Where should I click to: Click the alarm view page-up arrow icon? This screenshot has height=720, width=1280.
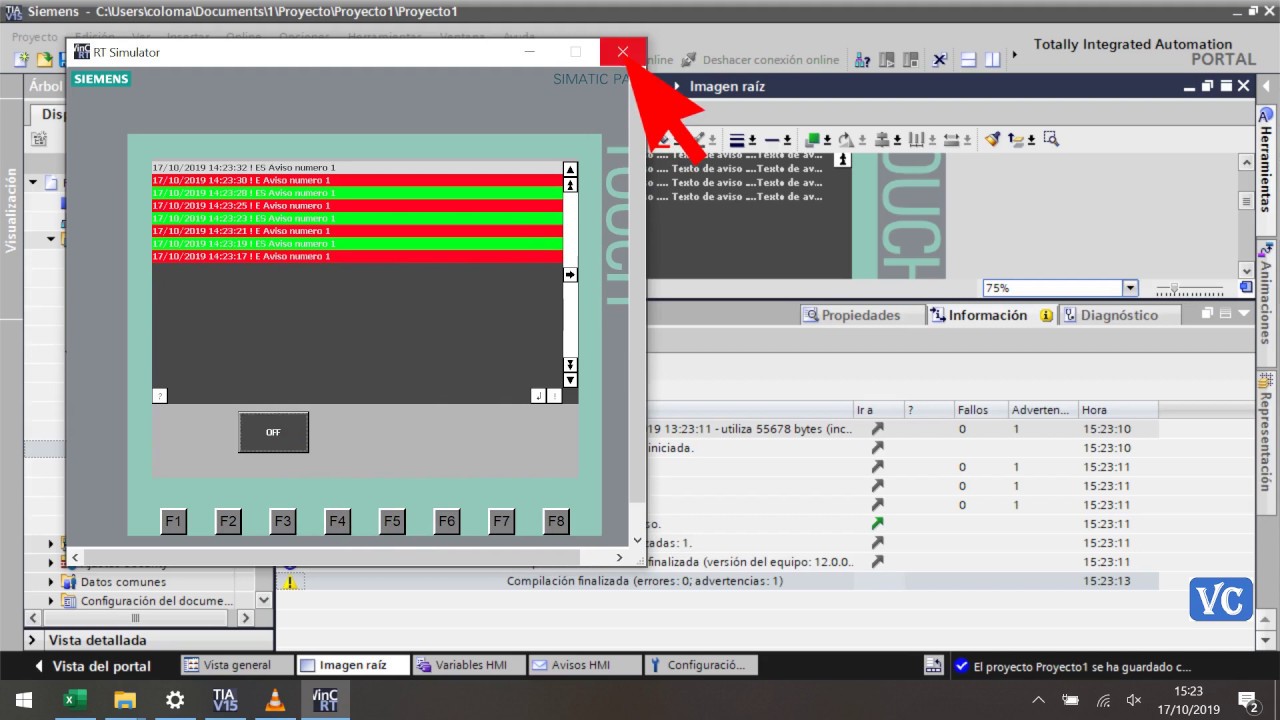click(x=570, y=184)
